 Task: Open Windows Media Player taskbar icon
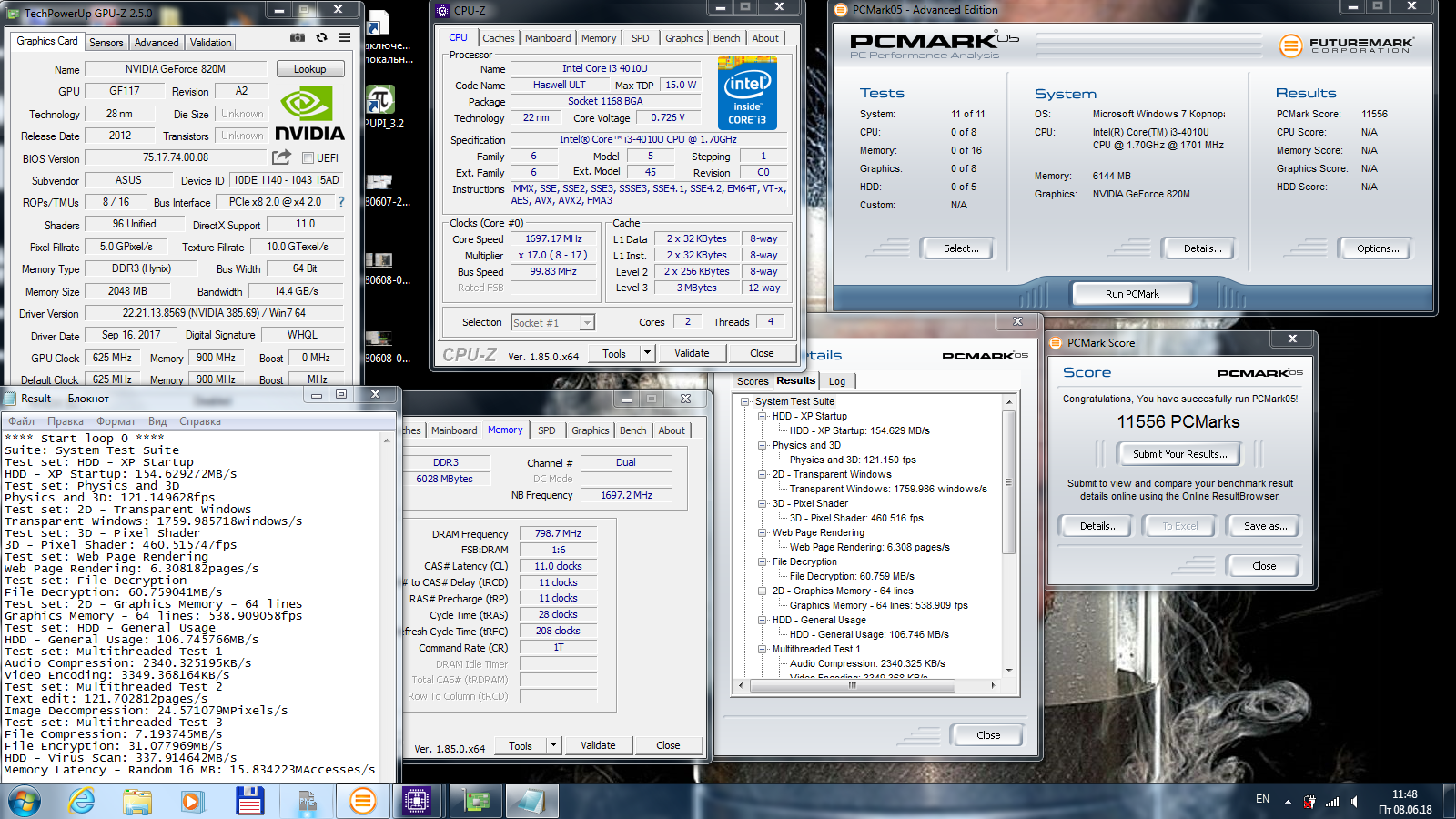192,802
